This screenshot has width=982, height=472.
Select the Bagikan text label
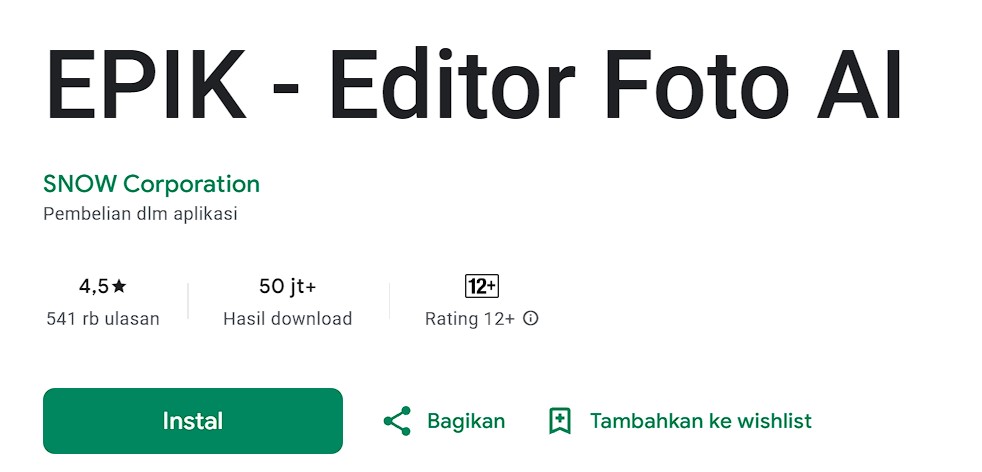[466, 421]
